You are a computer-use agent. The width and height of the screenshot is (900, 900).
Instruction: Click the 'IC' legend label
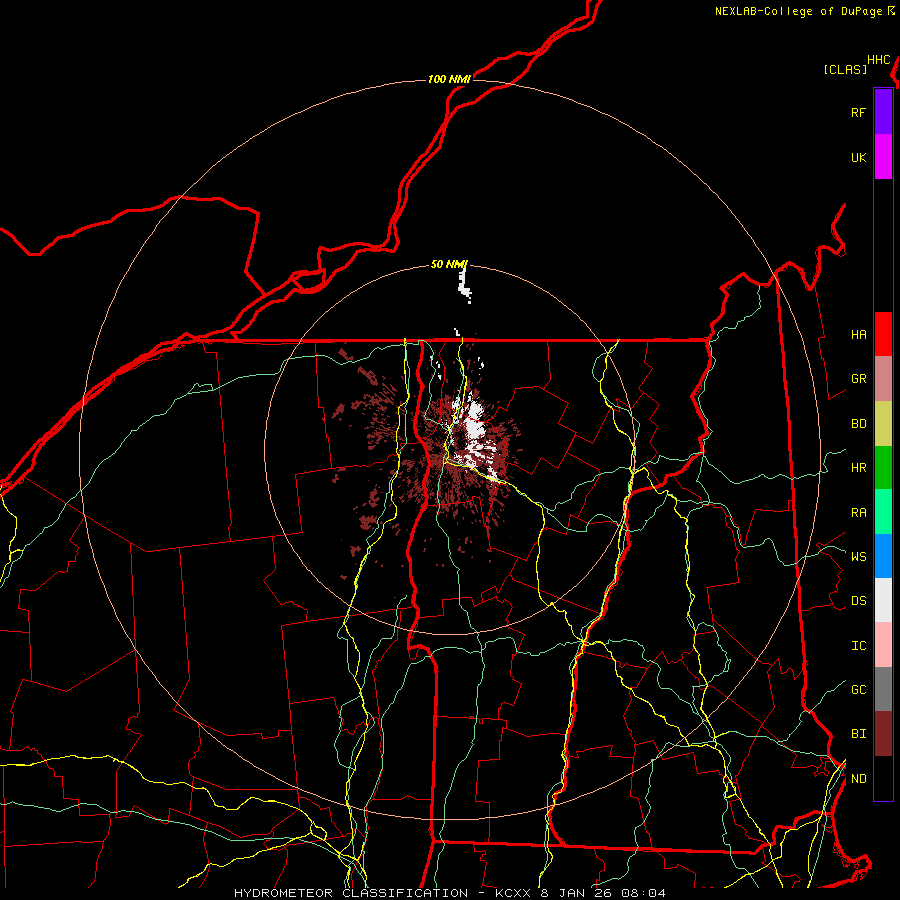point(858,646)
